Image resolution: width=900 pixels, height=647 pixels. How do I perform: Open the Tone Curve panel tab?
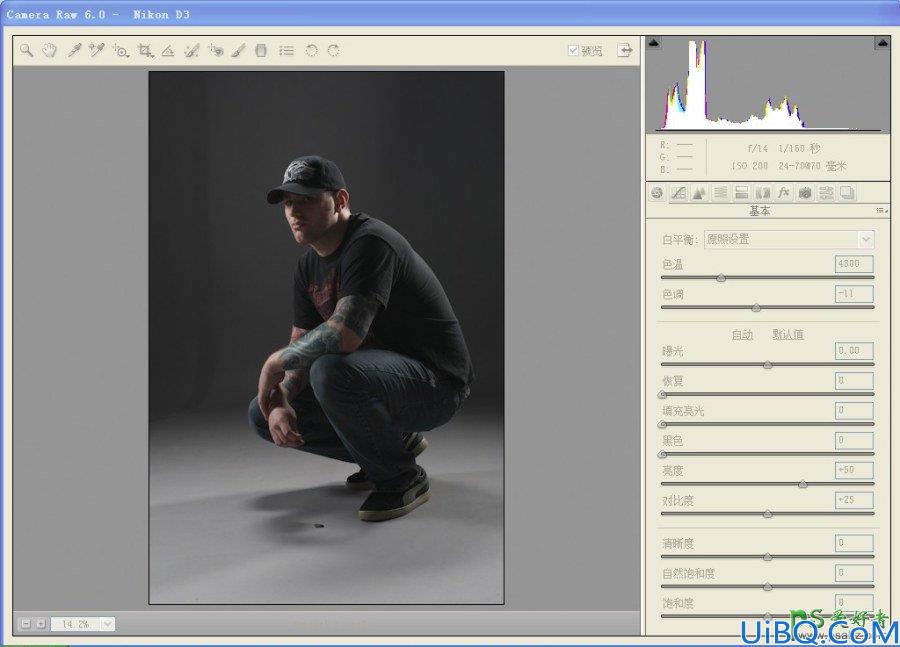tap(678, 193)
